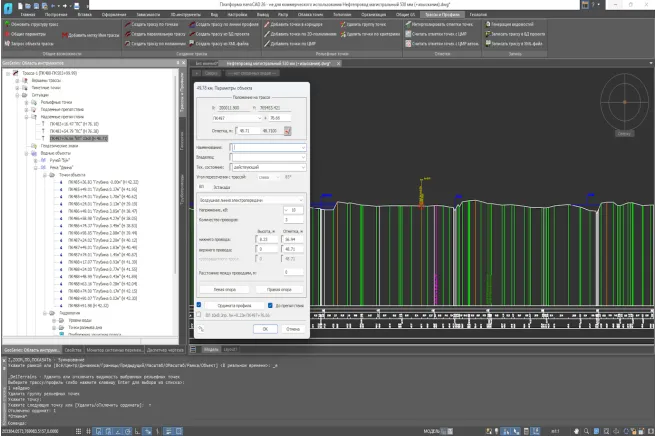
Task: Click the 'Наименование' input field
Action: tap(267, 147)
